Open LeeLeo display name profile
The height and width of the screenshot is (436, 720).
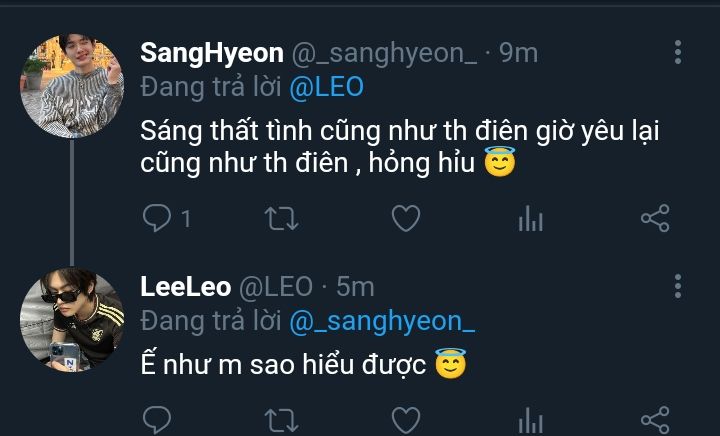pyautogui.click(x=183, y=287)
